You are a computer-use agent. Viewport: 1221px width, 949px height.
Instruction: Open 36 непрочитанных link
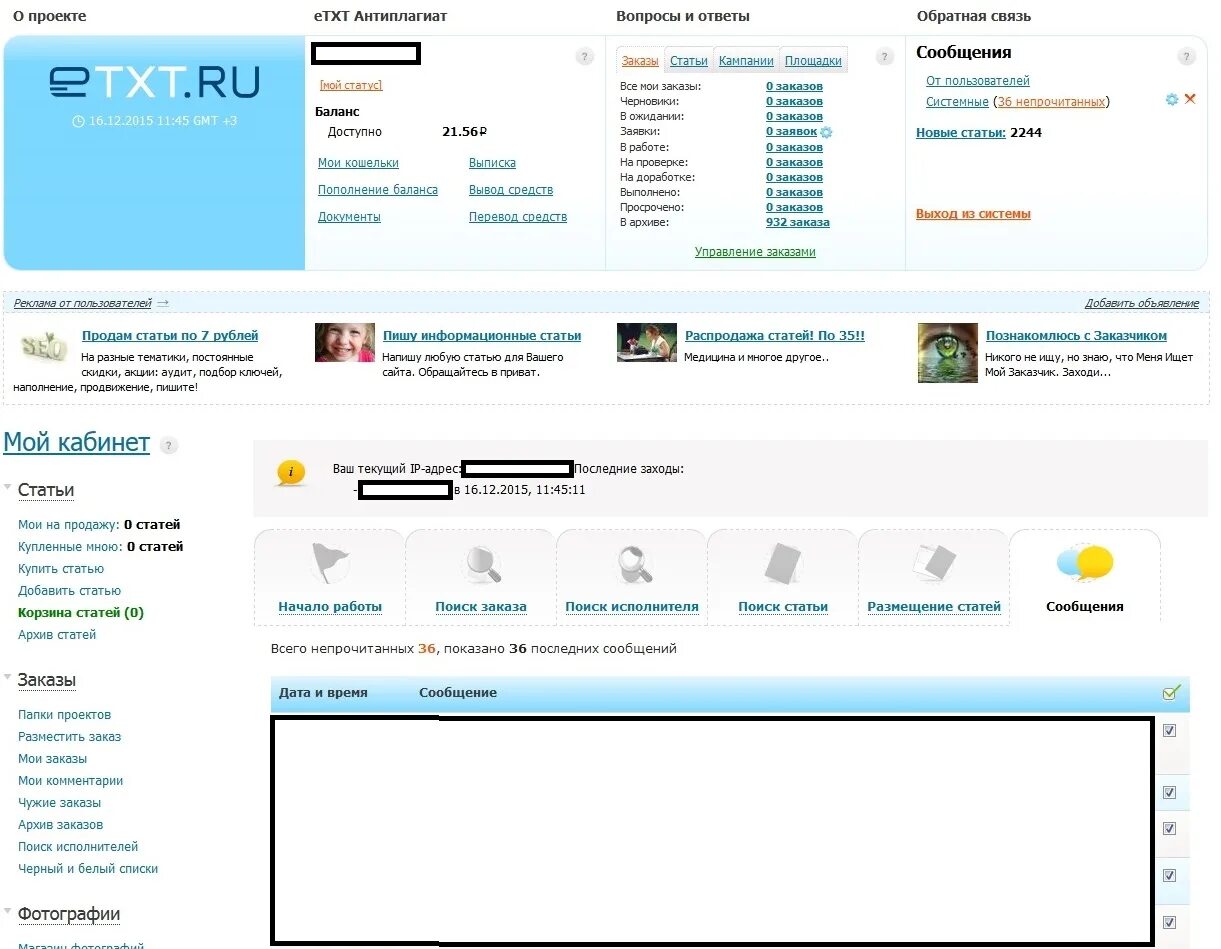tap(1051, 102)
